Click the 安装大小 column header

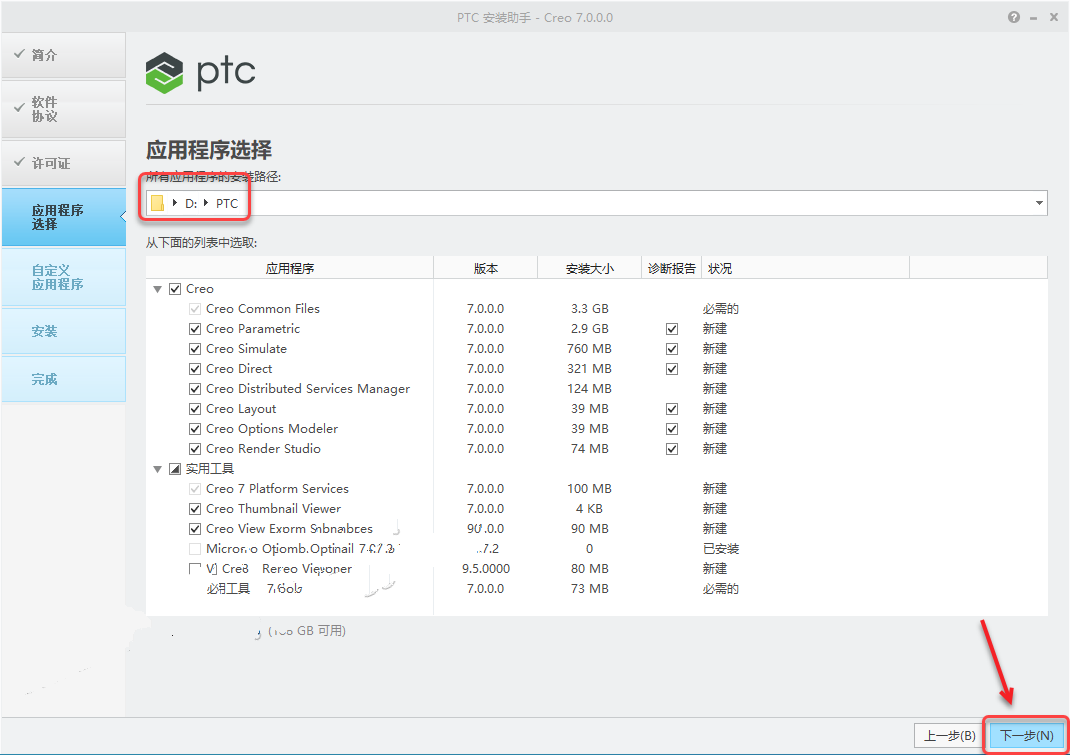(590, 268)
